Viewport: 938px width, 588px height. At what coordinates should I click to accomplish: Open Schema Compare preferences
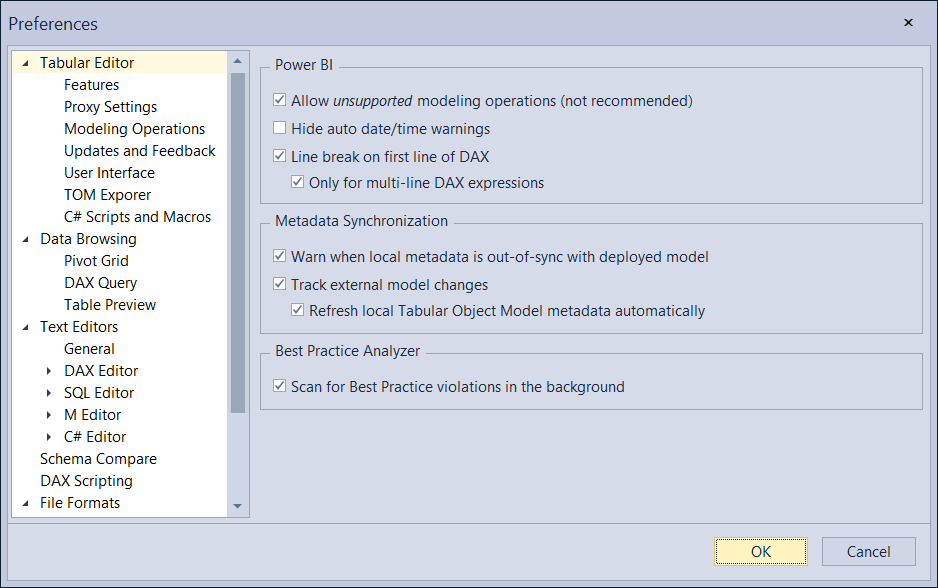[x=98, y=458]
